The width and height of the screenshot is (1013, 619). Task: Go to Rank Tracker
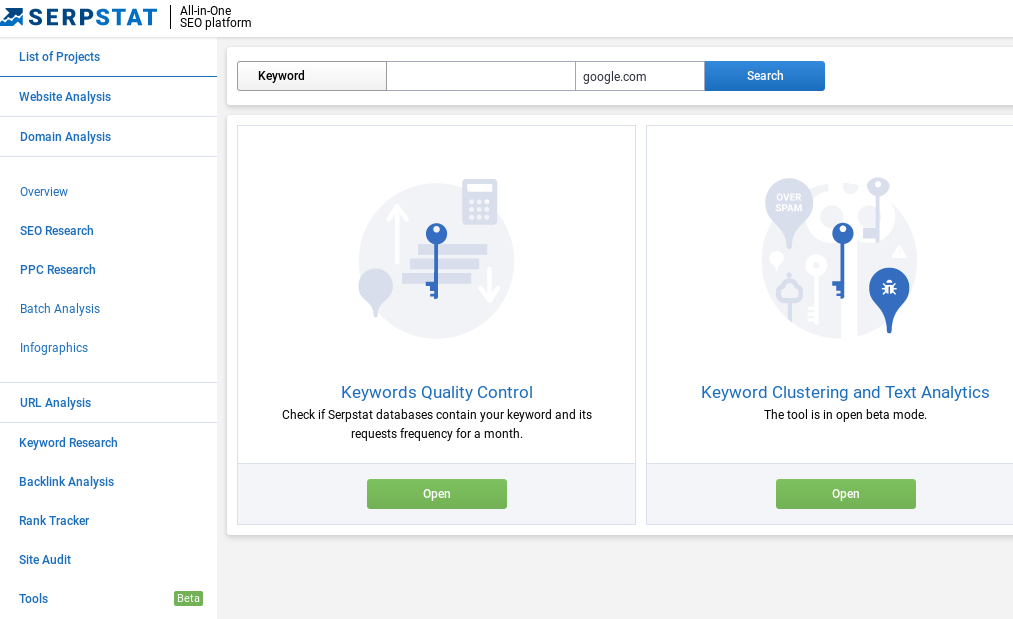pyautogui.click(x=54, y=521)
